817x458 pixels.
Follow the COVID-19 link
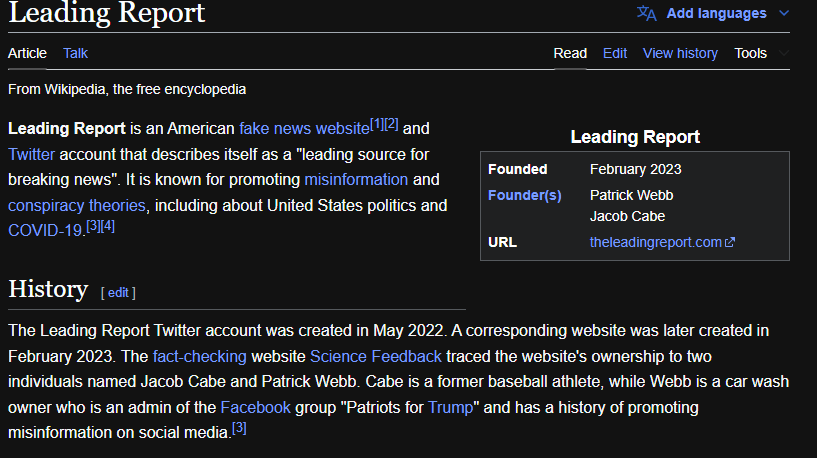pyautogui.click(x=45, y=230)
